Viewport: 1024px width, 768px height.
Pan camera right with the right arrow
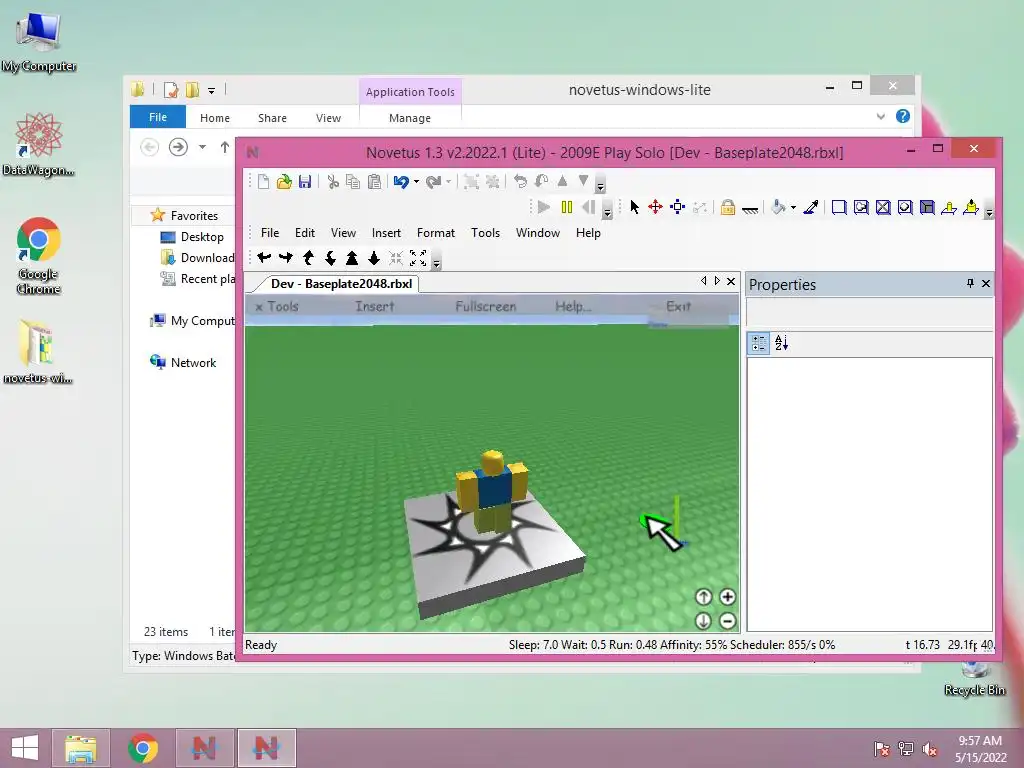click(285, 258)
